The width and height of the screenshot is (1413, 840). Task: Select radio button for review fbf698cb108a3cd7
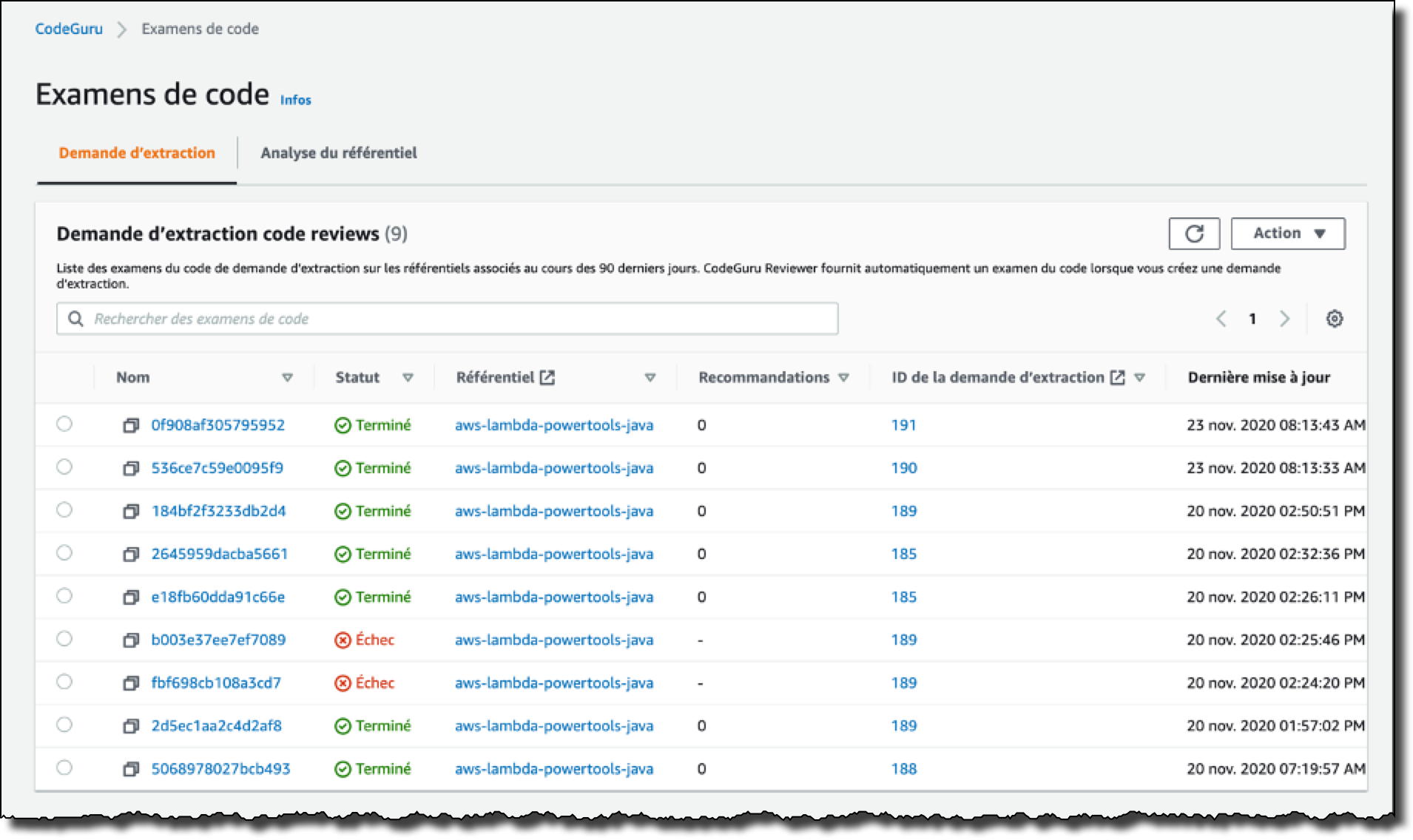64,681
